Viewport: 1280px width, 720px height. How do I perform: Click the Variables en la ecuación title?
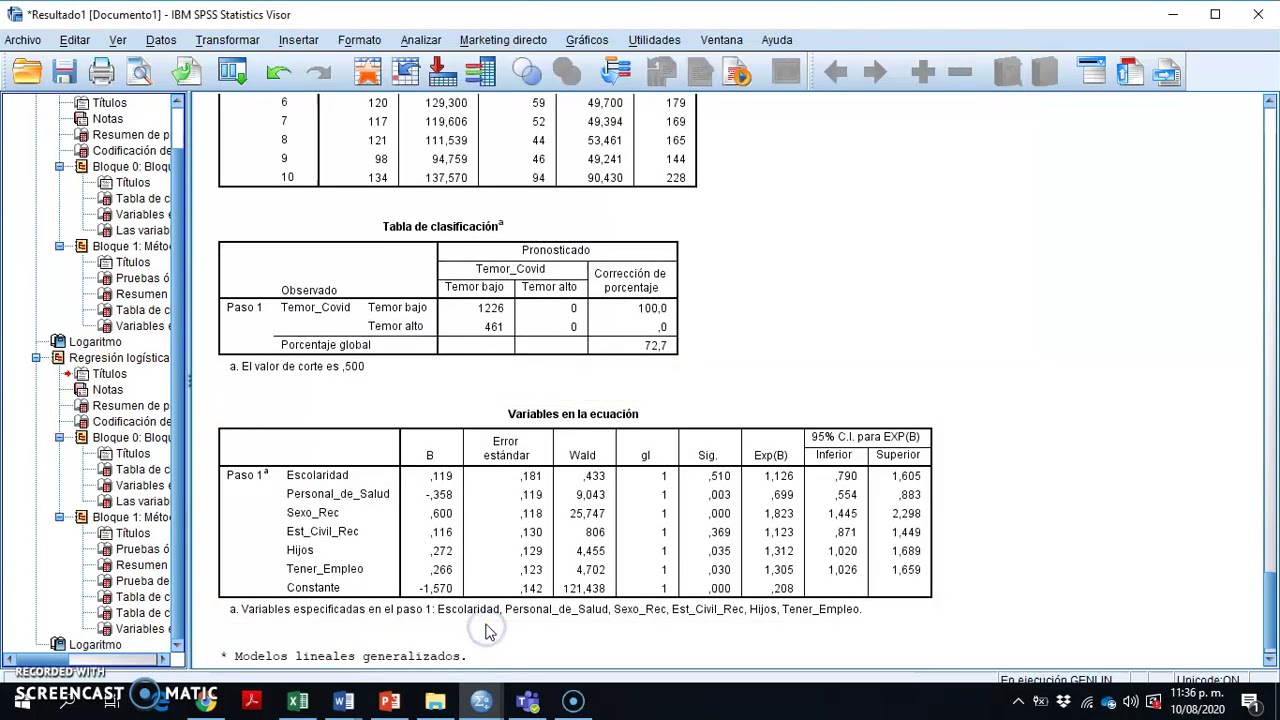pos(572,414)
